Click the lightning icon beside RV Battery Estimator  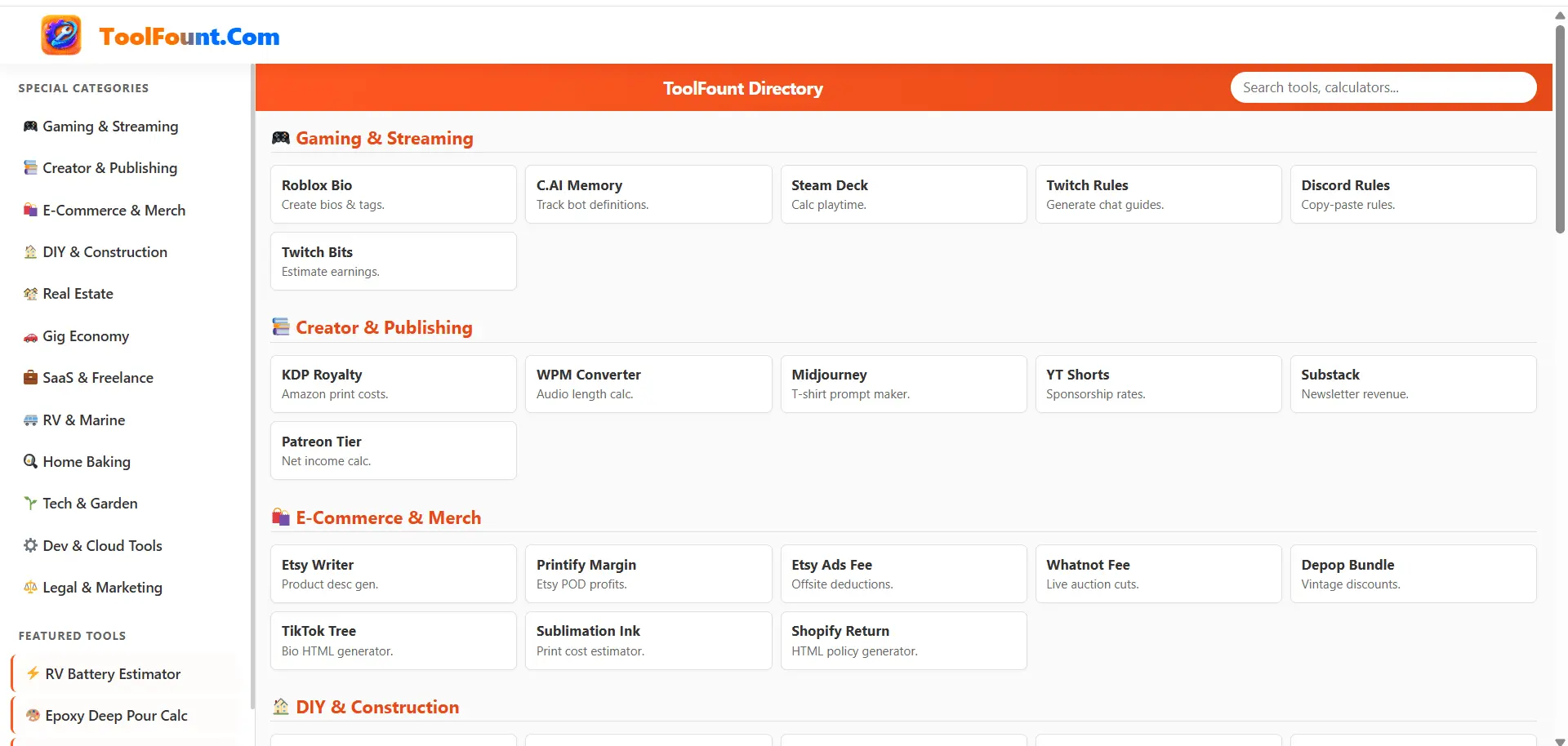click(x=33, y=674)
